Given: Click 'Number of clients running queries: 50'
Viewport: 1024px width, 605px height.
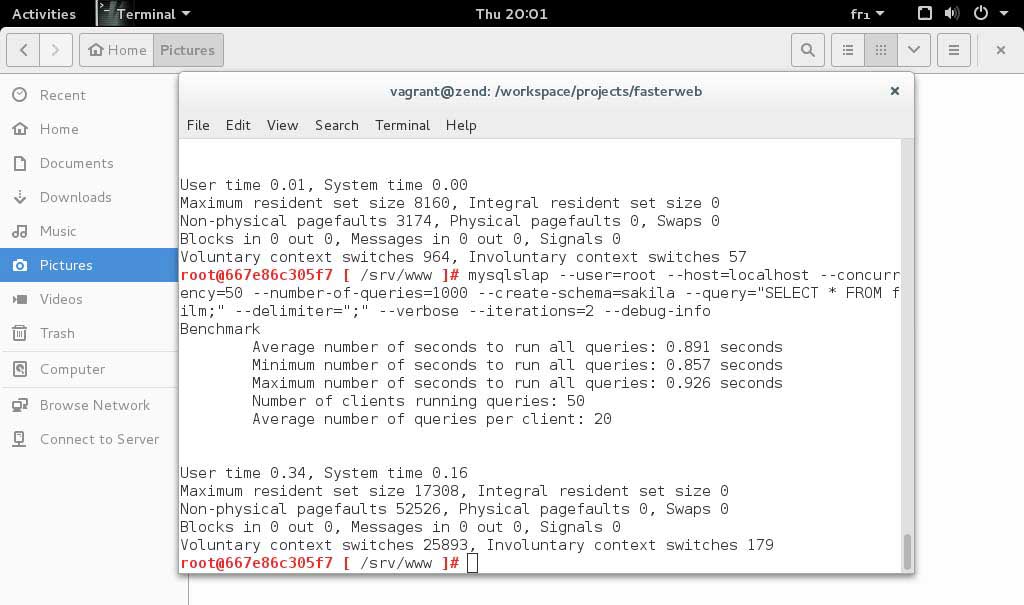Looking at the screenshot, I should coord(418,401).
